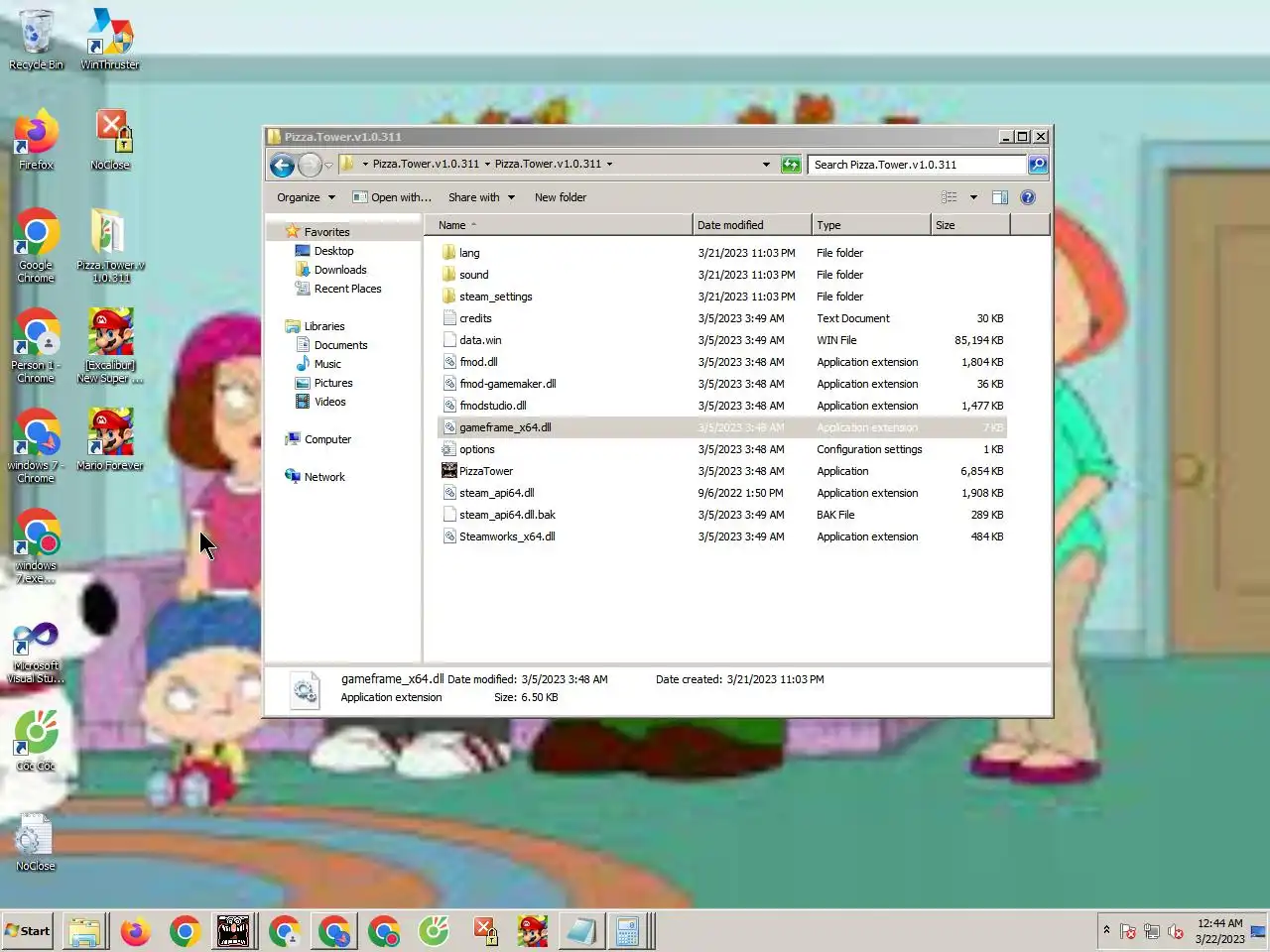Select the steam_api64.dll.bak file
This screenshot has height=952, width=1270.
(x=722, y=515)
